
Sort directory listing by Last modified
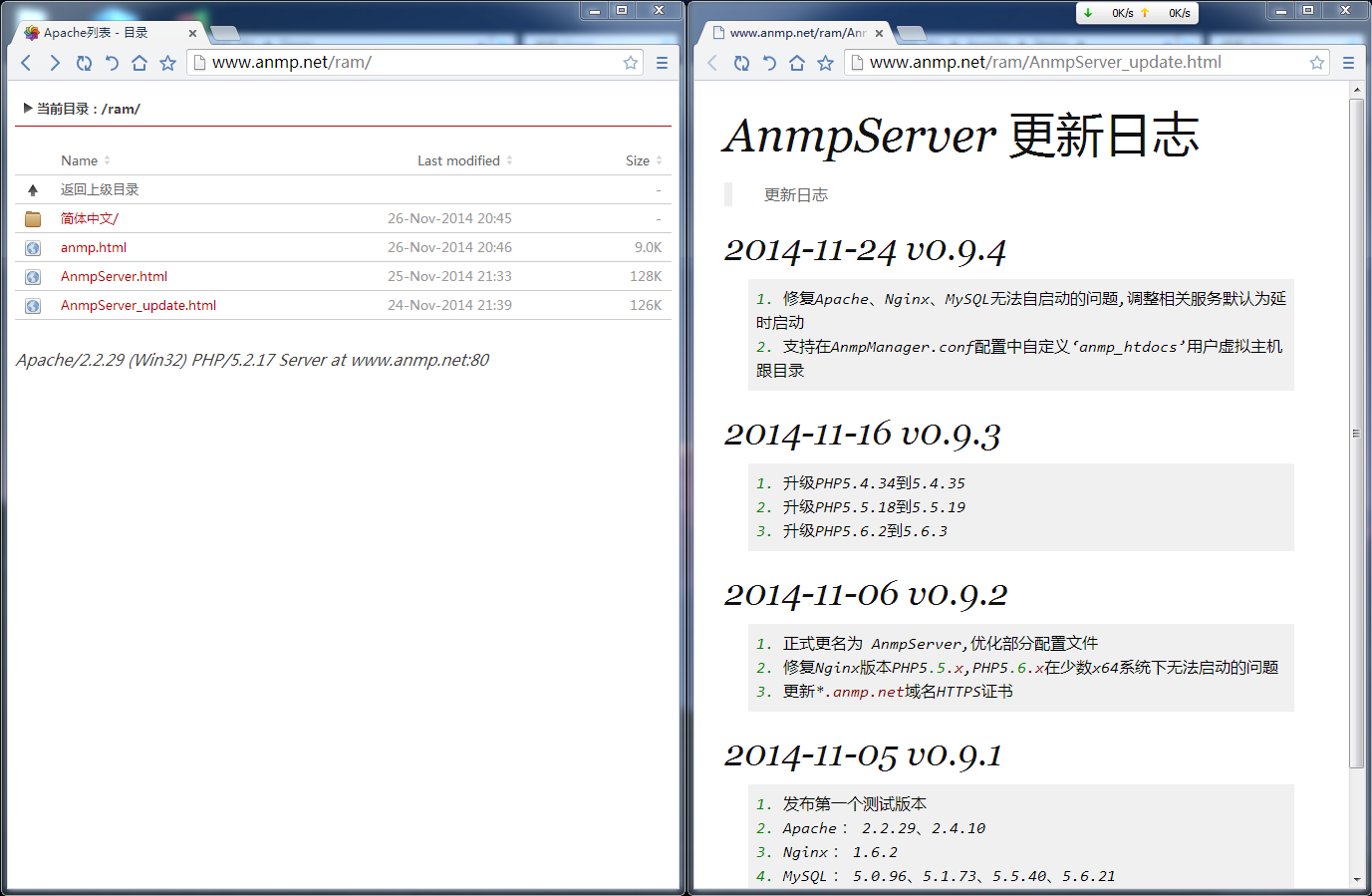458,160
